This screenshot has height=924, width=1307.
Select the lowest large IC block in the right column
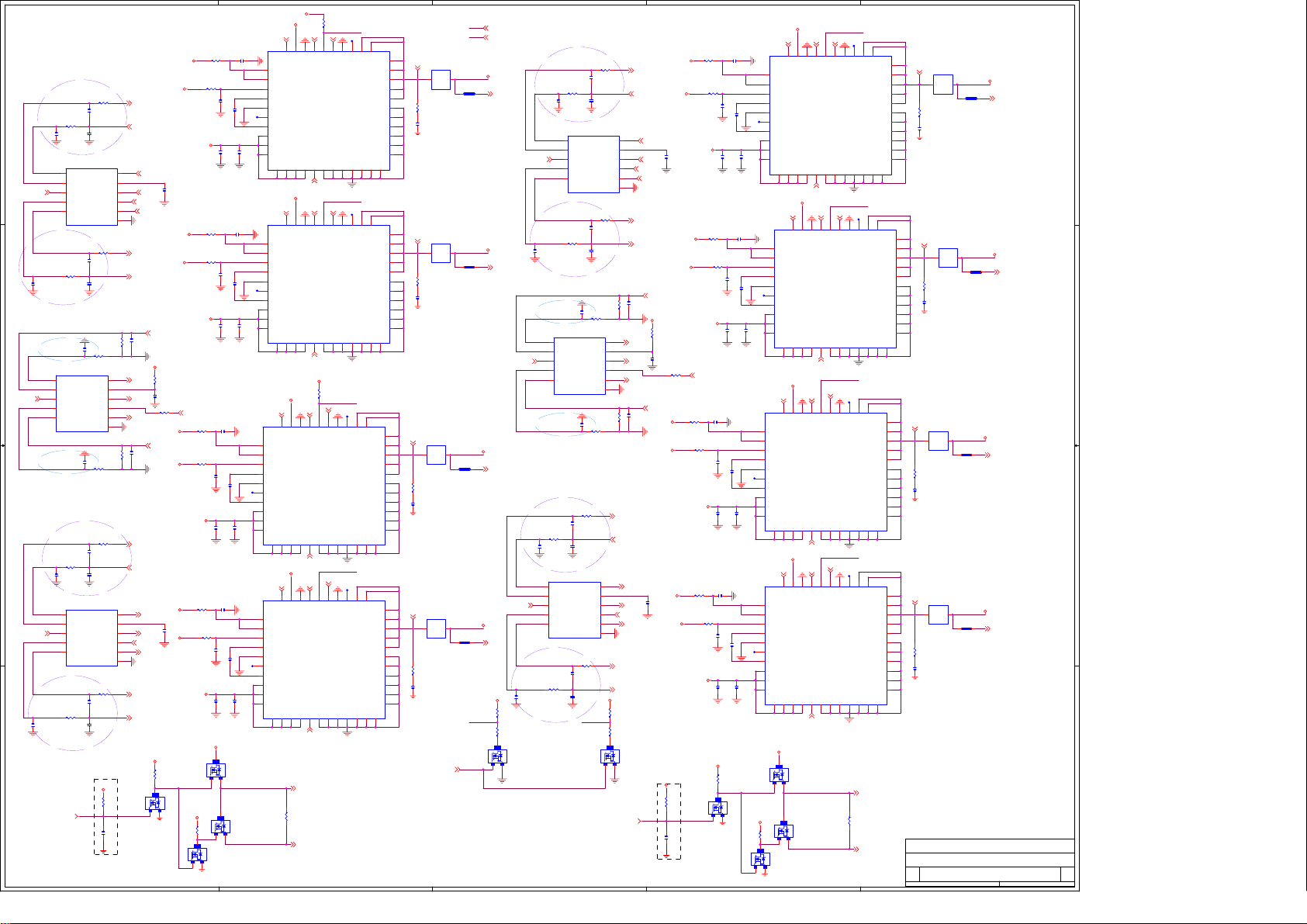click(x=825, y=645)
